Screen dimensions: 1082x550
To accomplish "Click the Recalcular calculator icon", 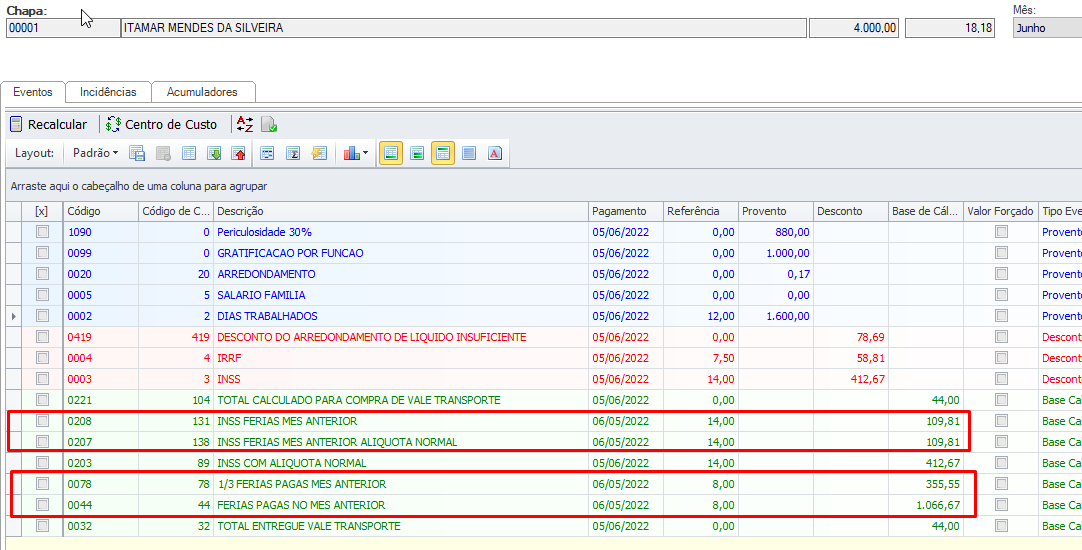I will pos(16,124).
